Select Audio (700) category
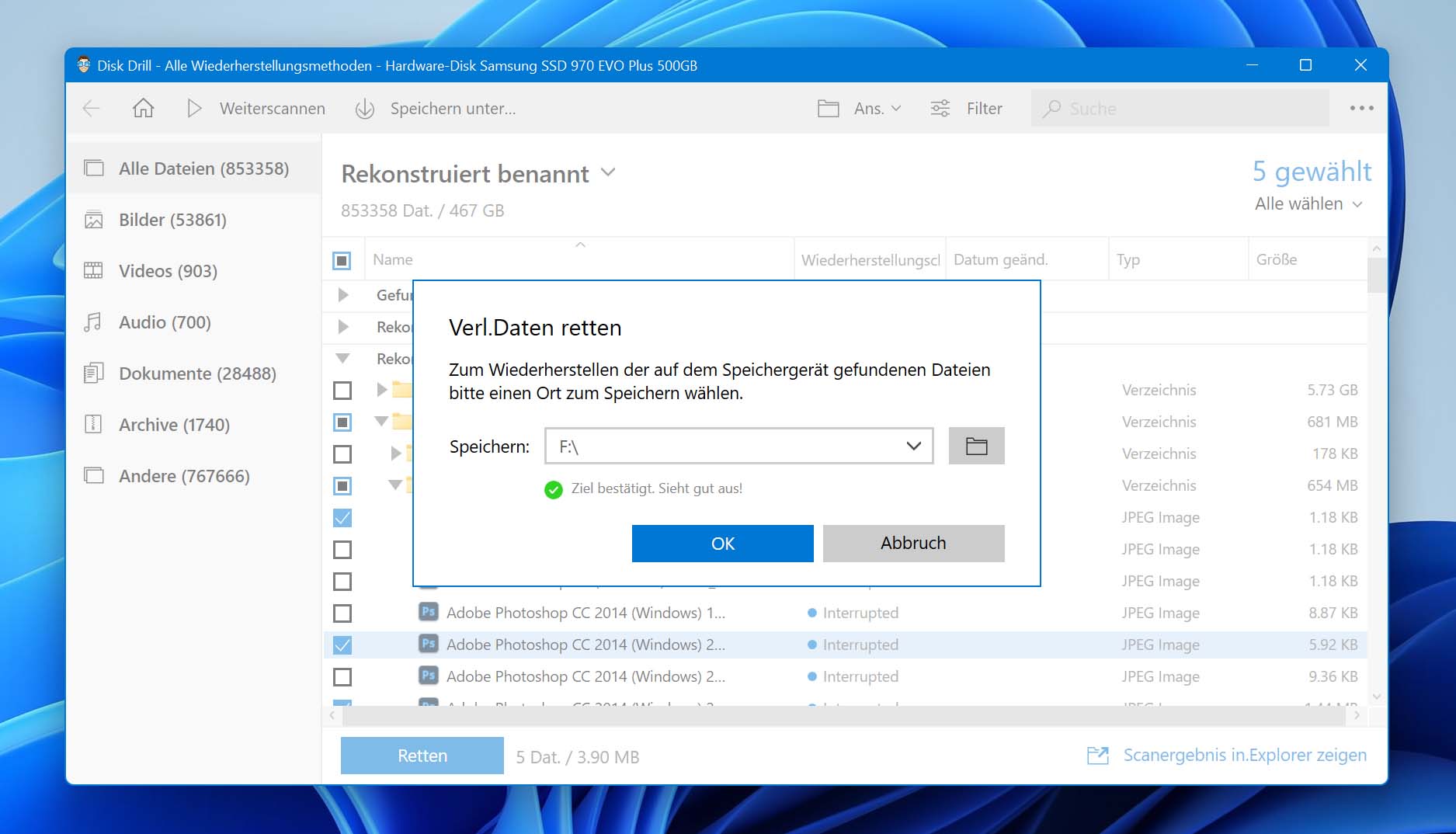 point(193,322)
